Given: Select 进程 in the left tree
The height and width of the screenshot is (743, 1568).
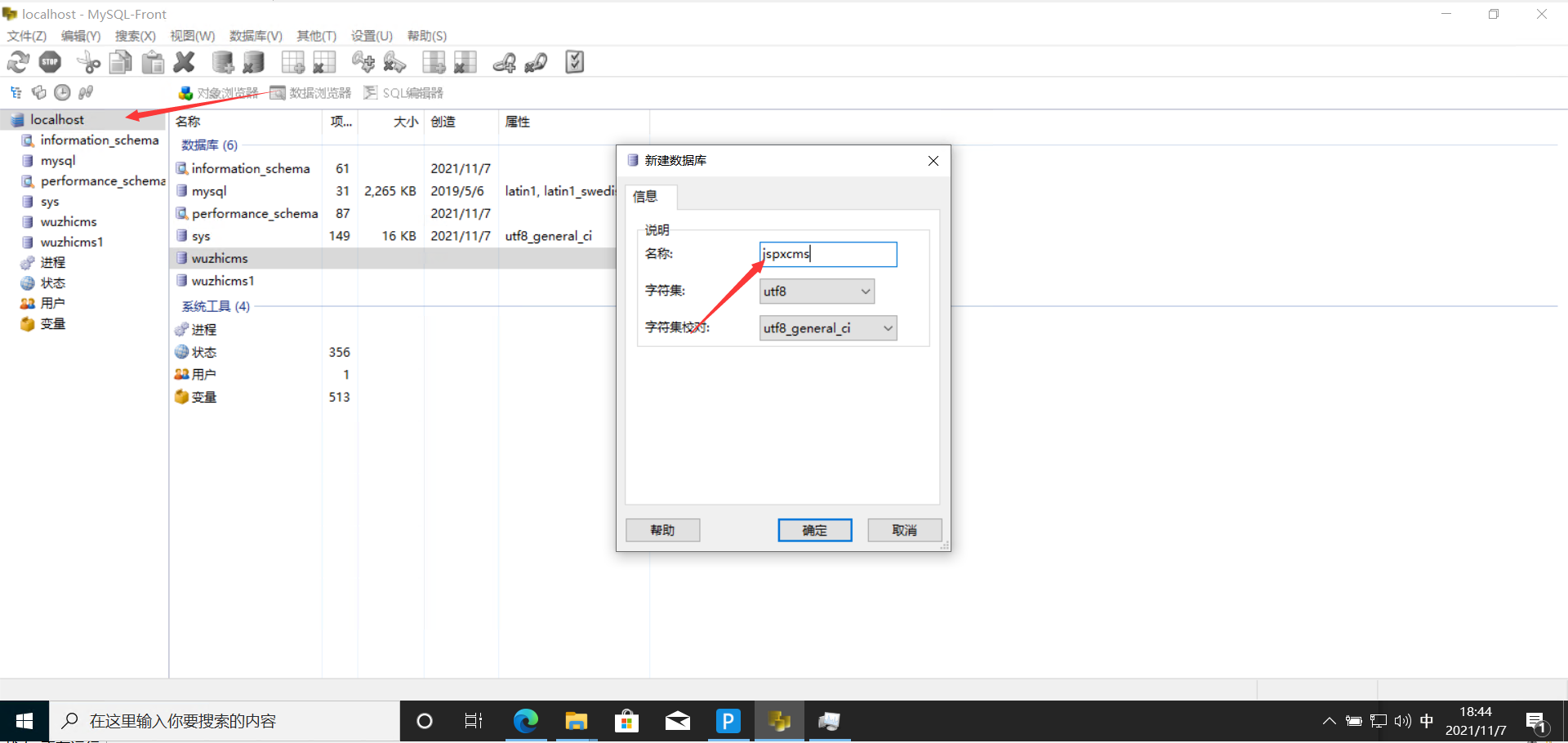Looking at the screenshot, I should point(53,263).
